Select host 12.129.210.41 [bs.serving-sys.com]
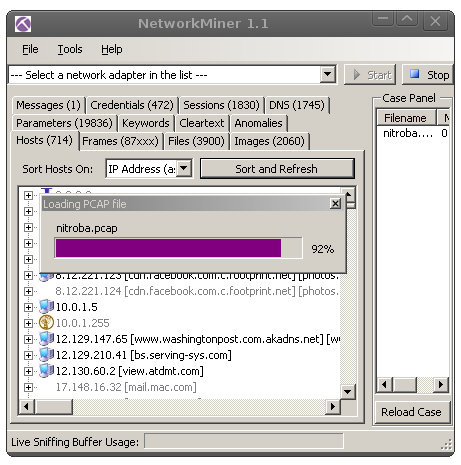Image resolution: width=461 pixels, height=465 pixels. pyautogui.click(x=143, y=355)
